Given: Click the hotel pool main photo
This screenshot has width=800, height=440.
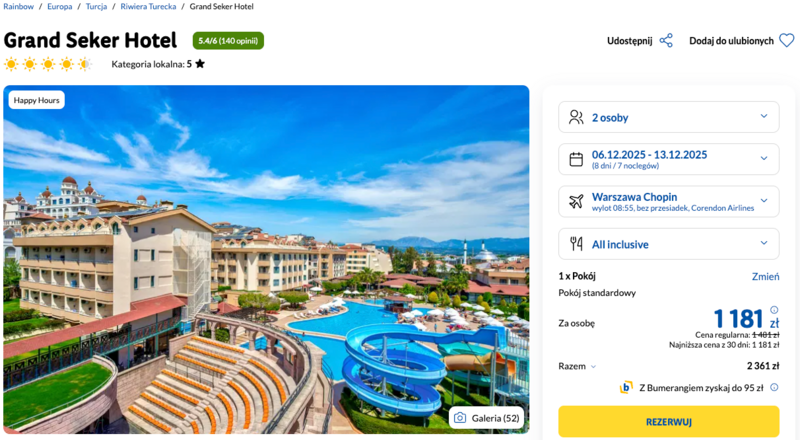Looking at the screenshot, I should click(x=266, y=259).
